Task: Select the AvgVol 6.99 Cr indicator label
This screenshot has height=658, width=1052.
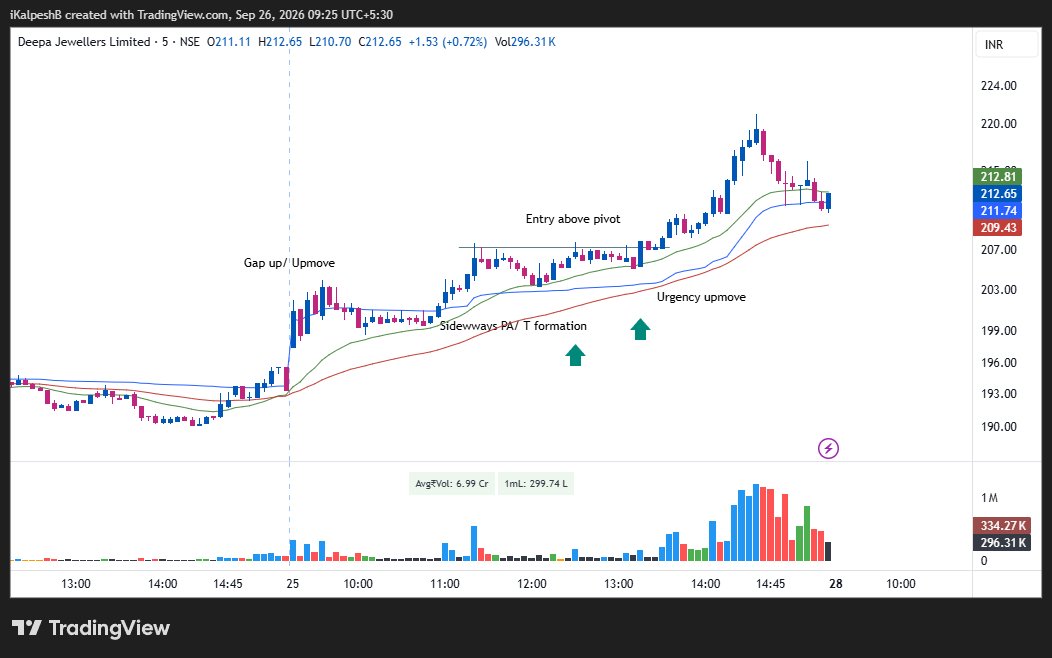Action: click(452, 484)
